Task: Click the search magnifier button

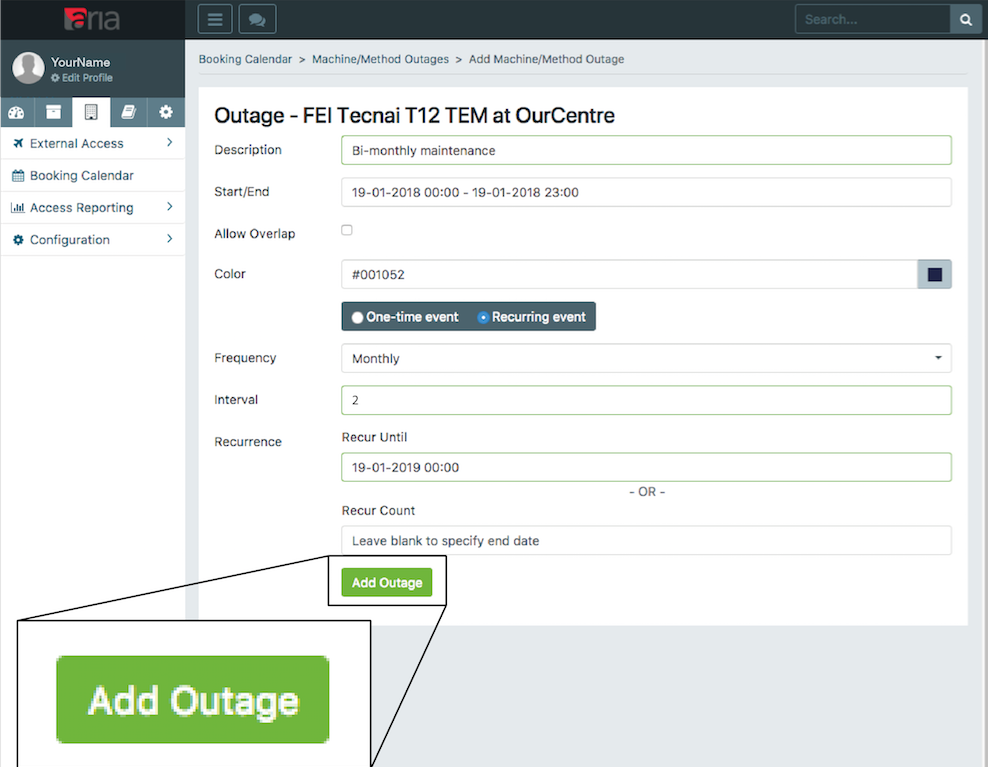Action: point(965,20)
